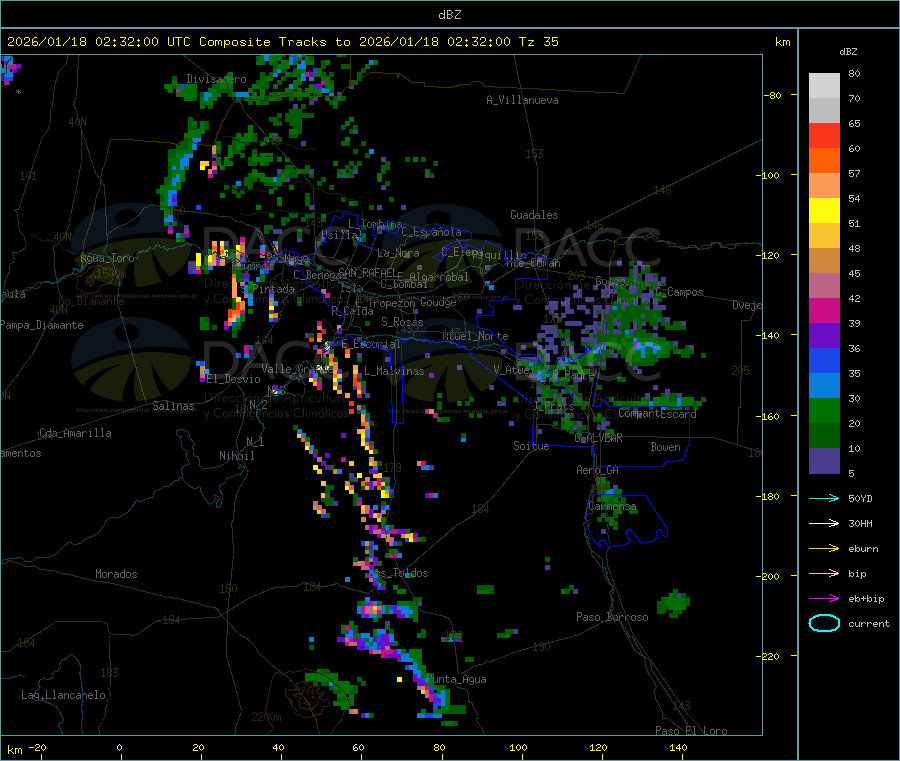This screenshot has height=761, width=900.
Task: Click the Morados map label
Action: tap(116, 574)
